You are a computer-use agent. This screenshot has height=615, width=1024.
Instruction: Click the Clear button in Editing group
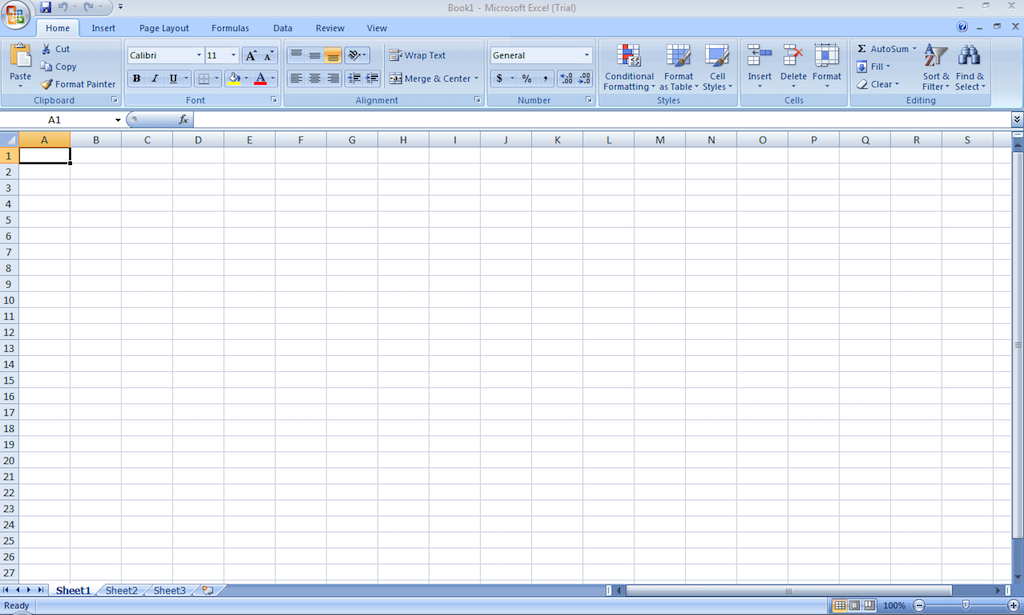coord(878,84)
